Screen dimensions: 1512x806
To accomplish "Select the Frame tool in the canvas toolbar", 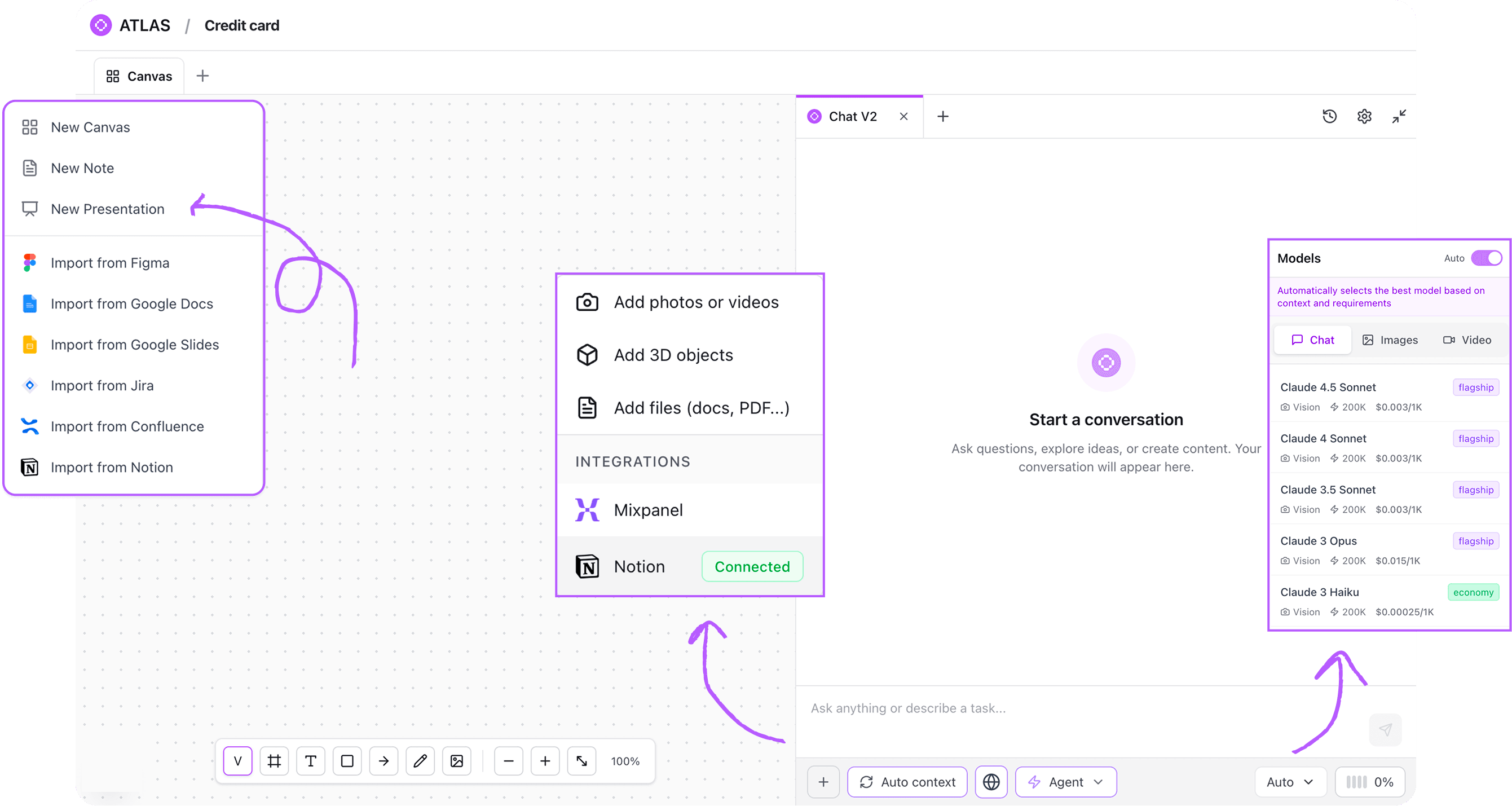I will tap(274, 761).
